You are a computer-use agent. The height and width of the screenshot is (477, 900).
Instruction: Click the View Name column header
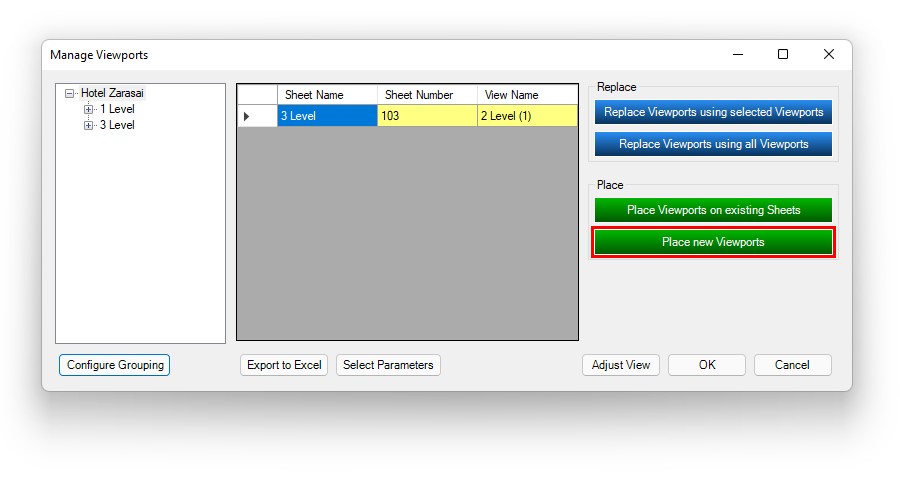tap(527, 95)
